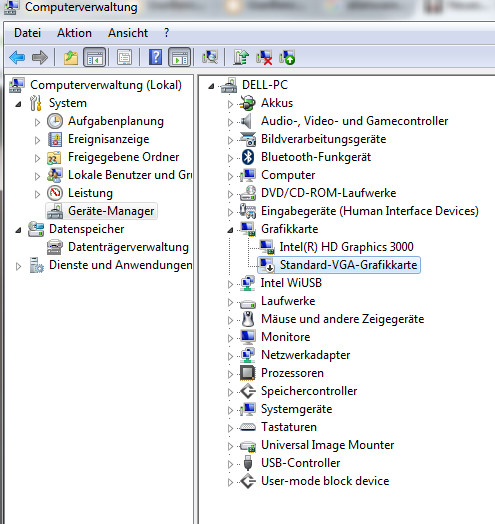
Task: Select the Computer category label
Action: 288,175
